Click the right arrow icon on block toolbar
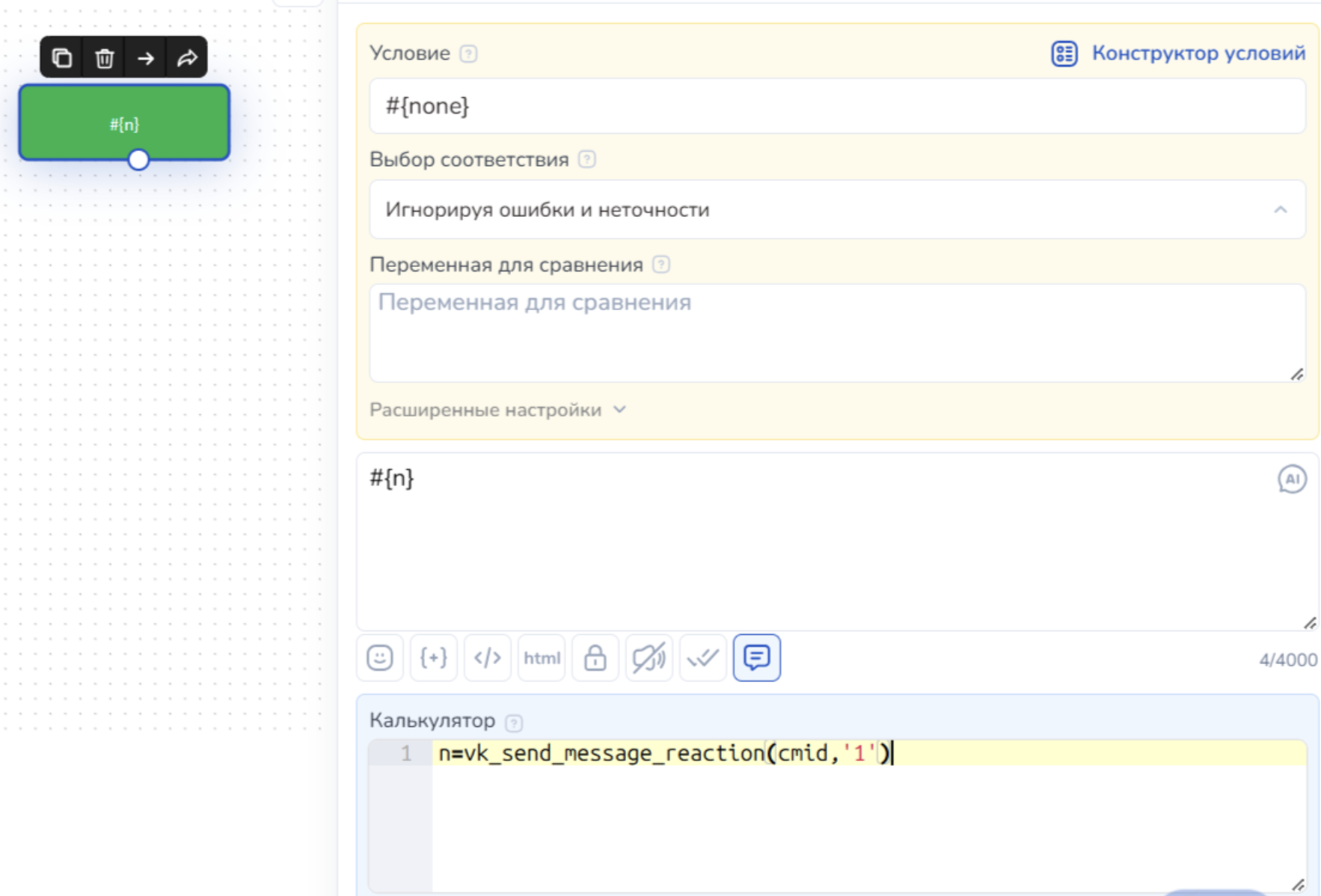The width and height of the screenshot is (1321, 896). tap(146, 58)
